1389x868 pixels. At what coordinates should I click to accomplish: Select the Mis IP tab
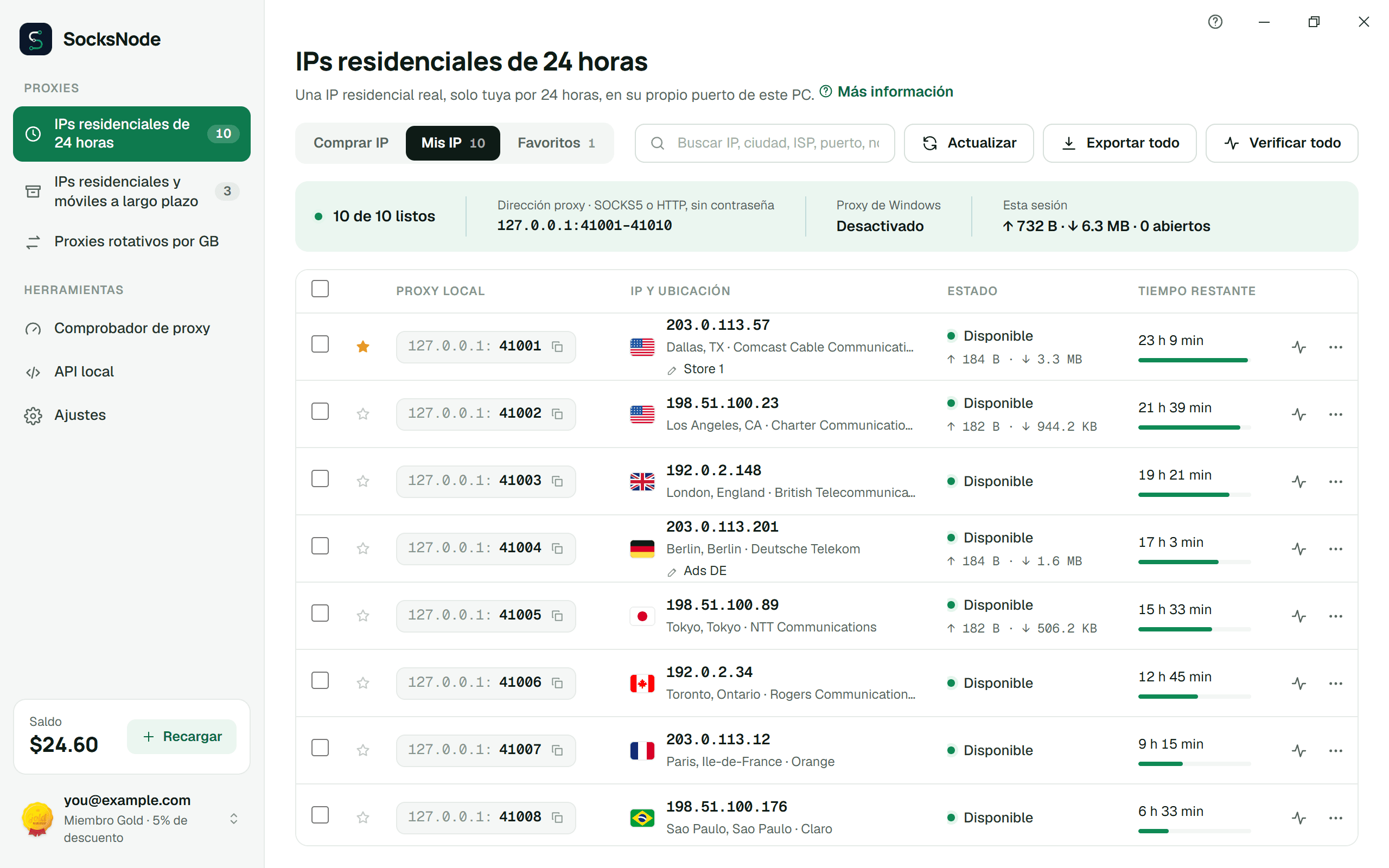453,143
